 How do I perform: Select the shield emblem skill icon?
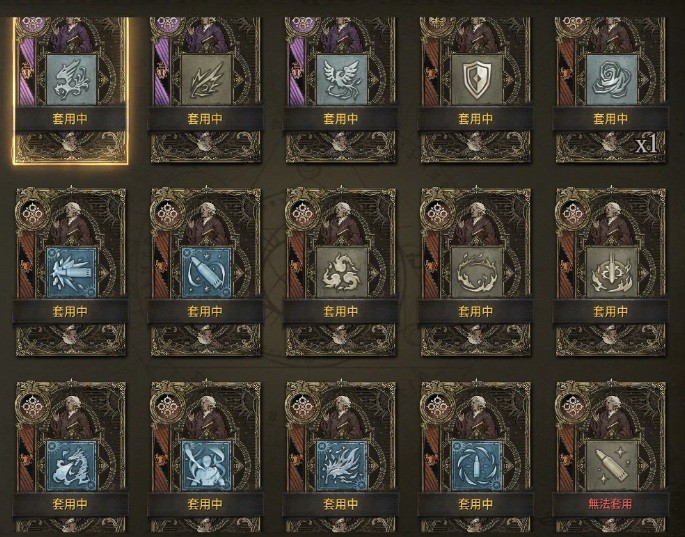click(x=476, y=80)
